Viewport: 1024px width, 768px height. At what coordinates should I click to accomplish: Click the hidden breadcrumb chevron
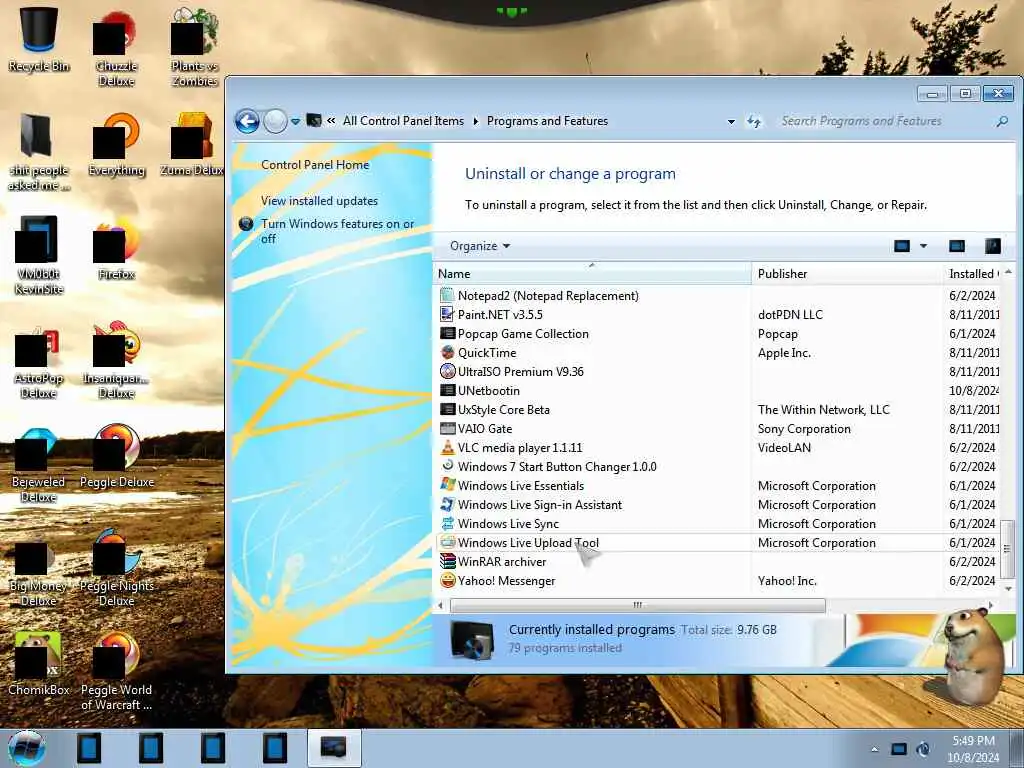(331, 121)
